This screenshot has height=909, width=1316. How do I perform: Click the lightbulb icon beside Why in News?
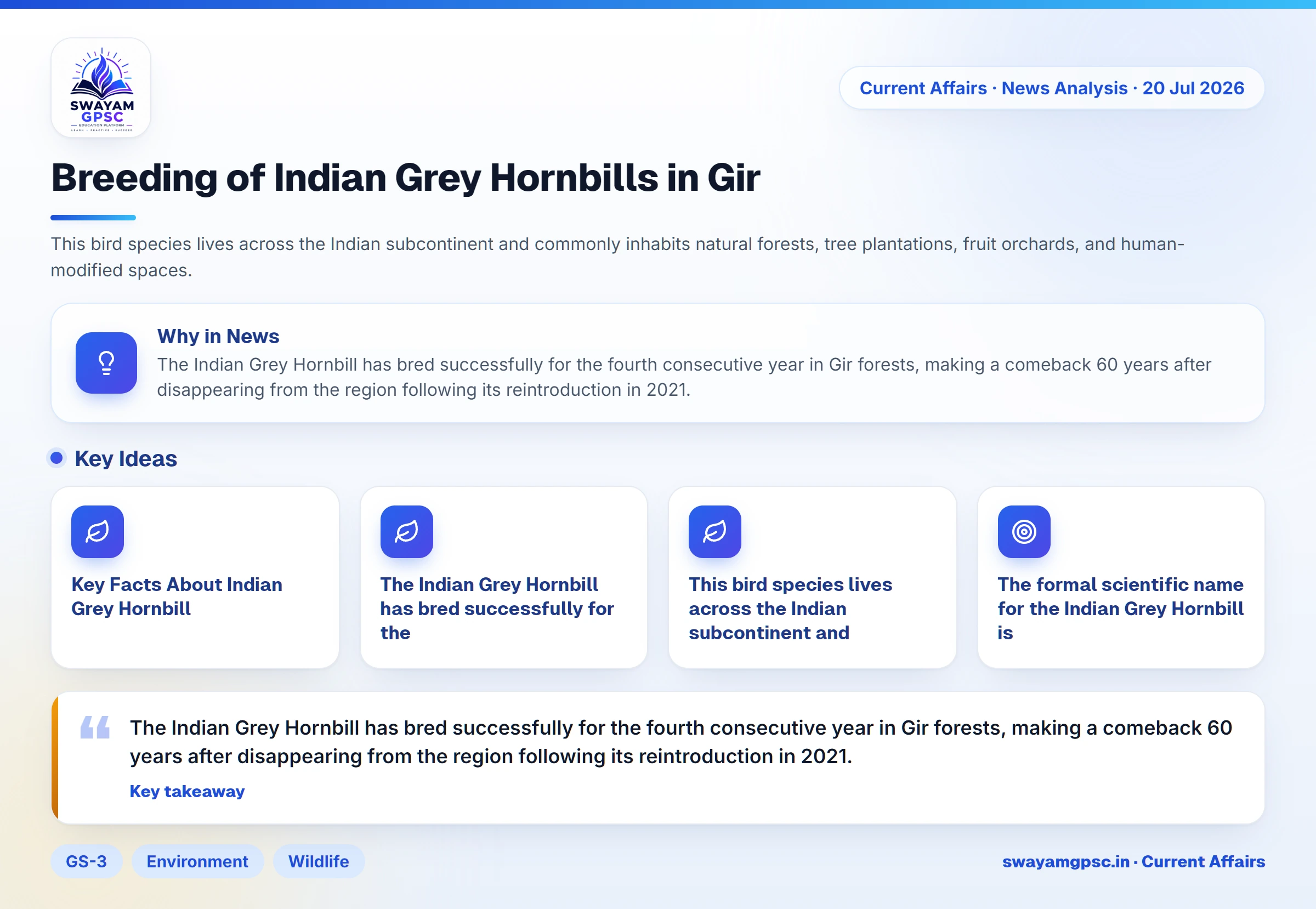(x=106, y=363)
